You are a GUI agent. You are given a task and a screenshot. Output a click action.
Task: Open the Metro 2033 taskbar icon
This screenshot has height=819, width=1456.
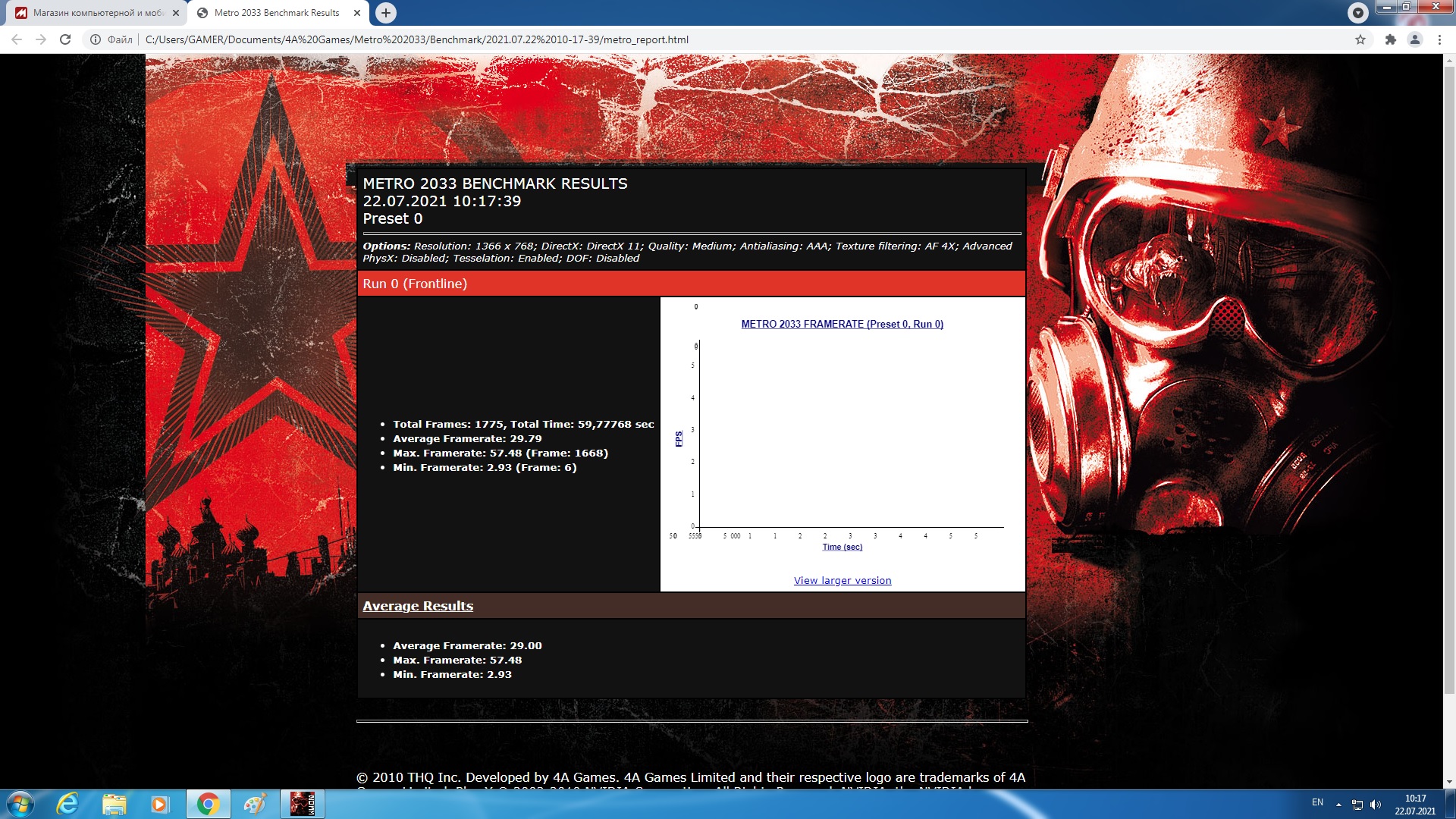(302, 804)
